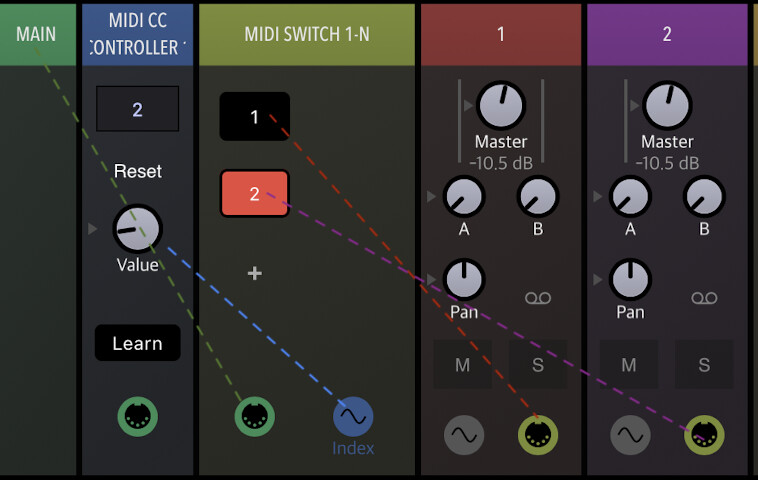Viewport: 758px width, 480px height.
Task: Click channel 1 gray audio wave port
Action: [464, 434]
